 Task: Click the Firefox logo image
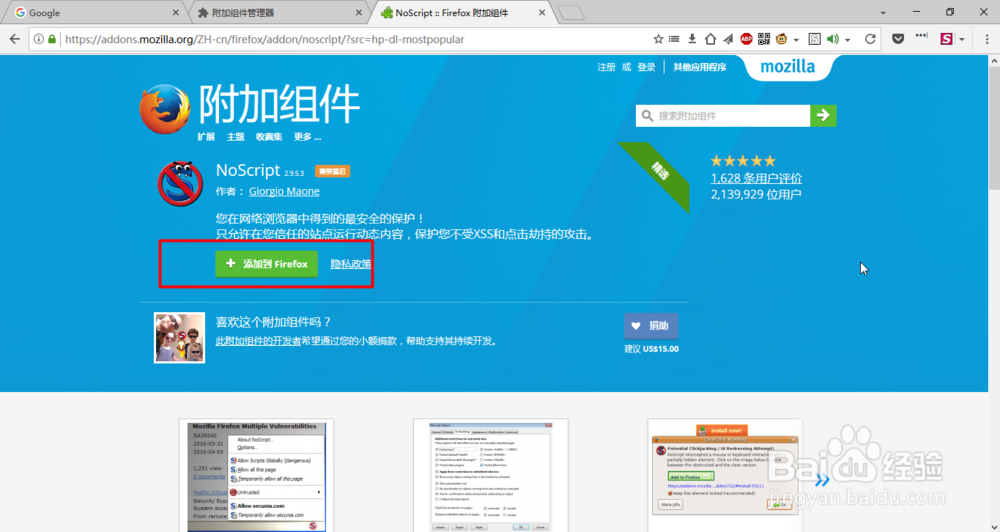pyautogui.click(x=165, y=110)
